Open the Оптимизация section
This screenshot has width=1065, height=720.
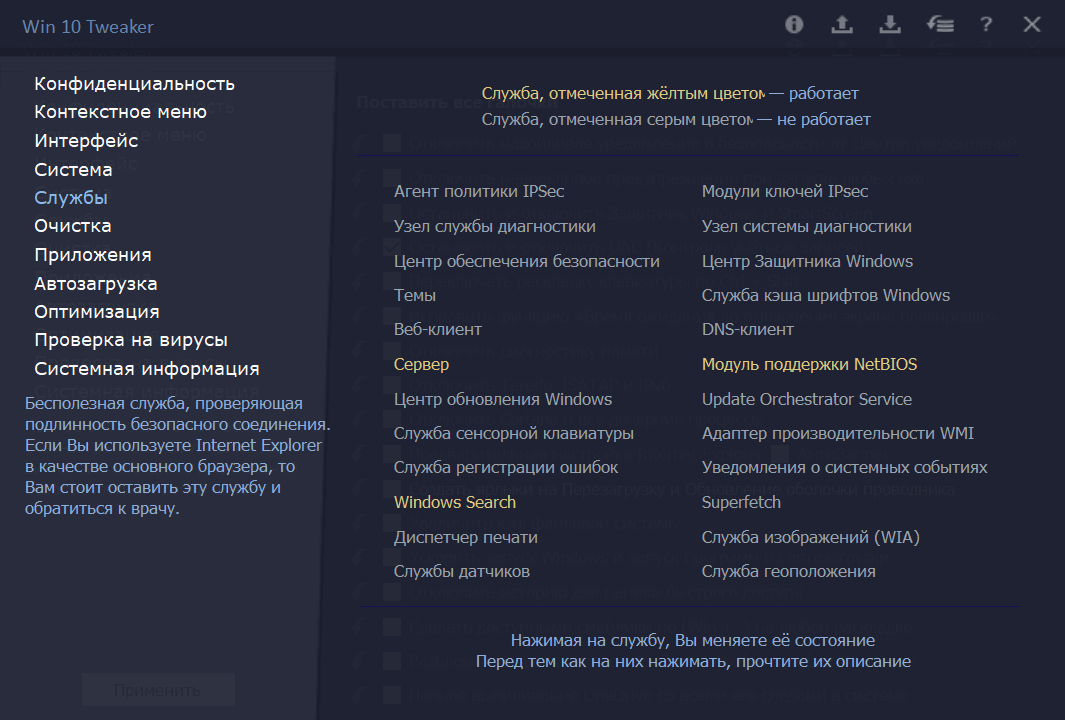(x=97, y=312)
